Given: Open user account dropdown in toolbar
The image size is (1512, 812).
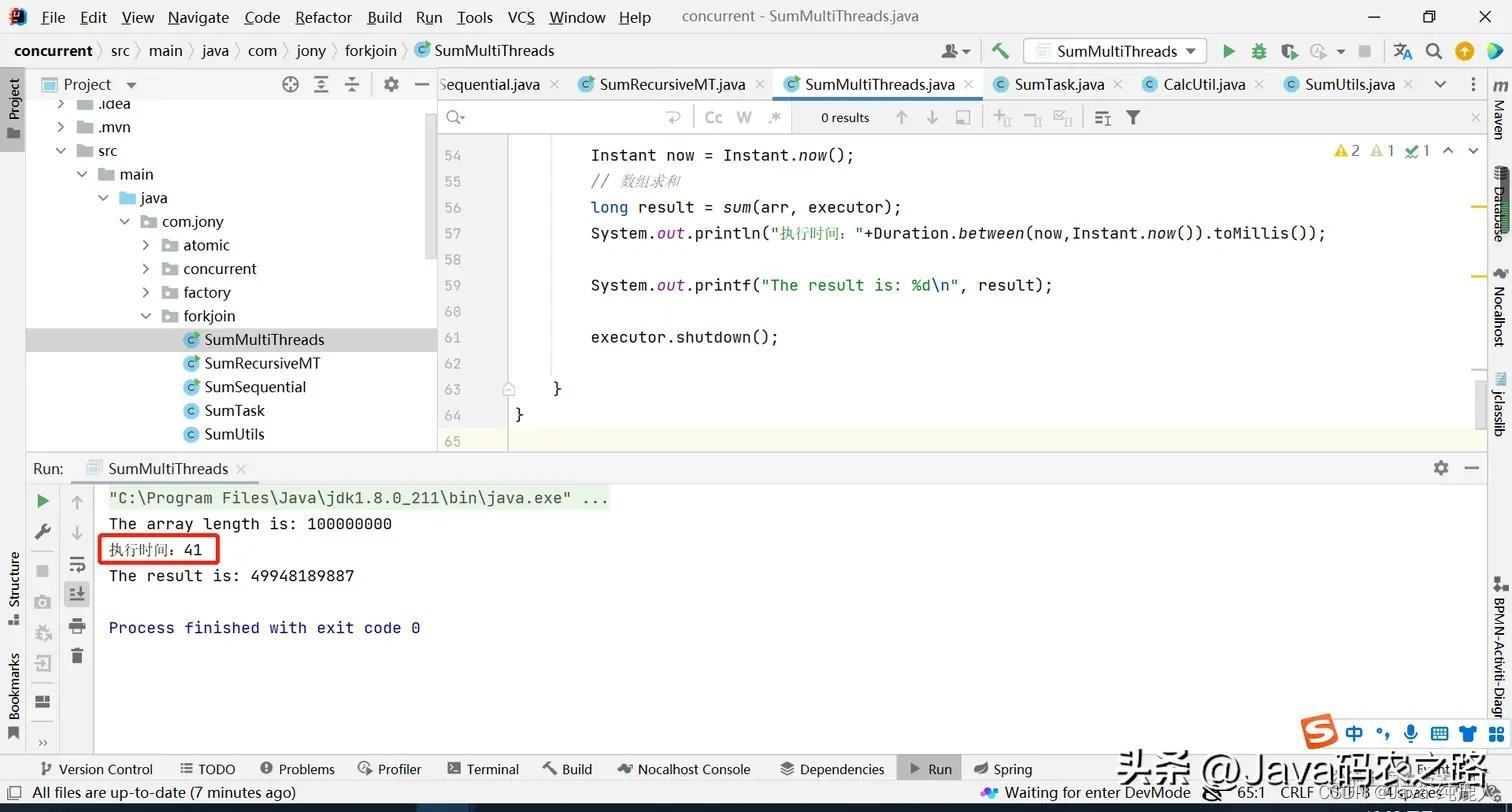Looking at the screenshot, I should [x=956, y=51].
